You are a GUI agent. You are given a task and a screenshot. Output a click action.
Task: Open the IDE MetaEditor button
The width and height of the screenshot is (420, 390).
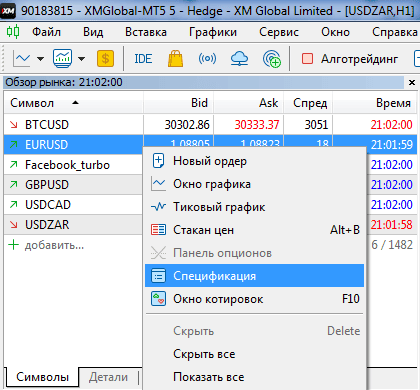[143, 59]
